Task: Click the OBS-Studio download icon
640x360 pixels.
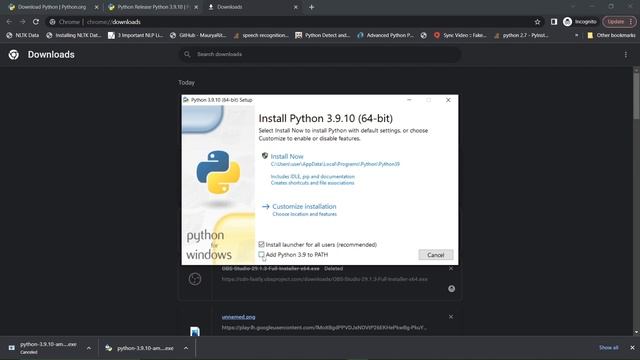Action: 195,279
